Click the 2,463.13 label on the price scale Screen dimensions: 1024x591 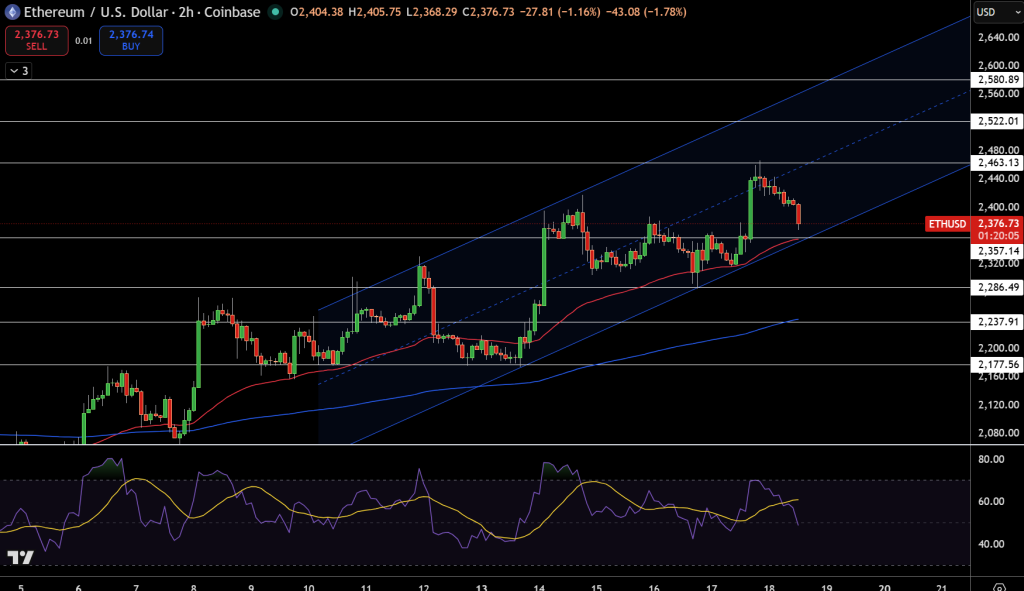[x=997, y=162]
